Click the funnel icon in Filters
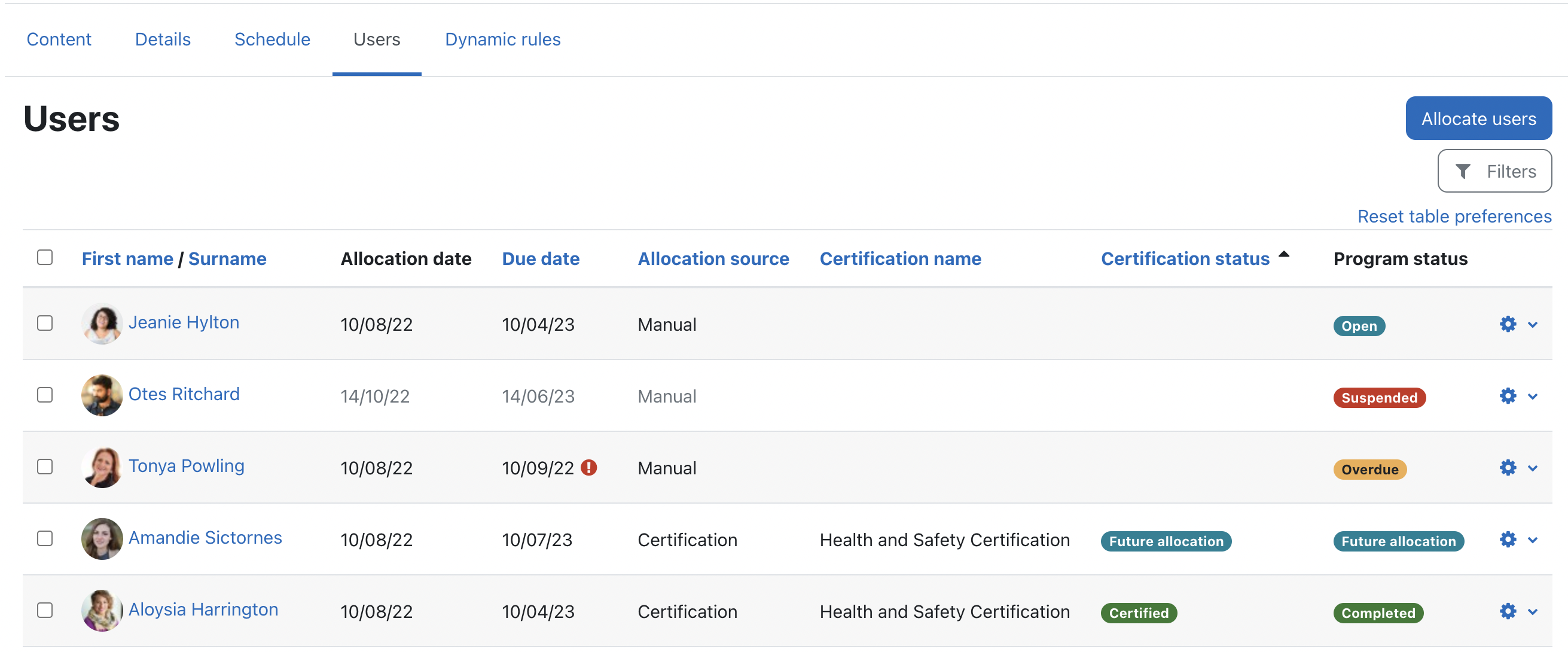 [1462, 172]
